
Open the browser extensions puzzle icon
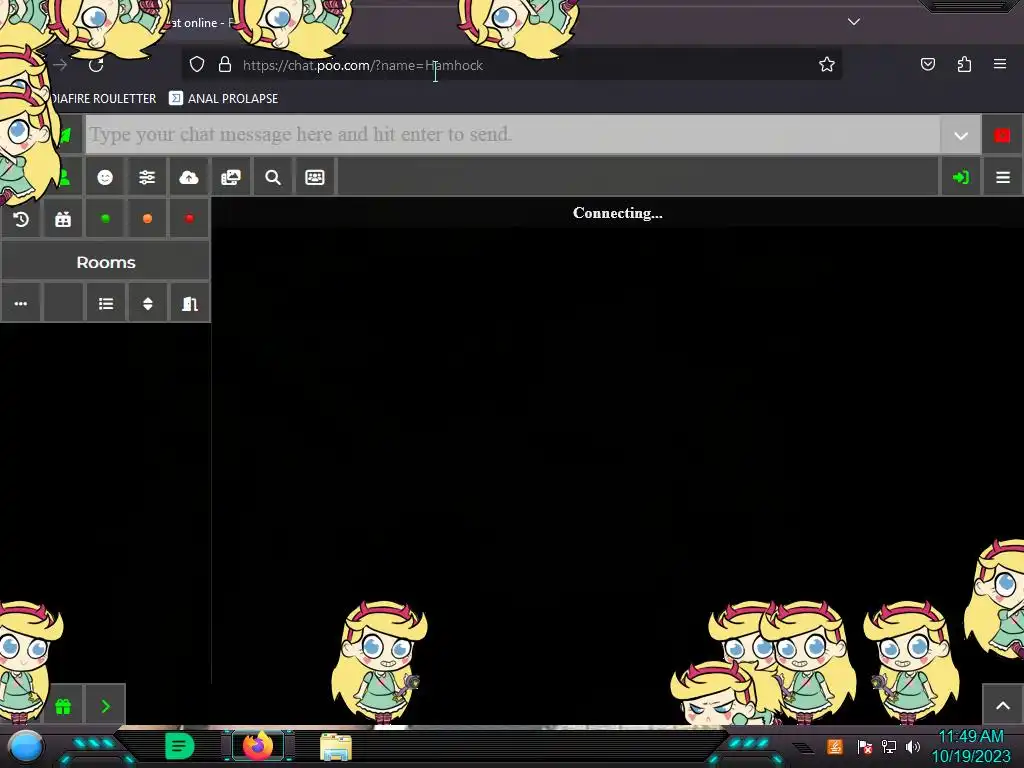[964, 64]
